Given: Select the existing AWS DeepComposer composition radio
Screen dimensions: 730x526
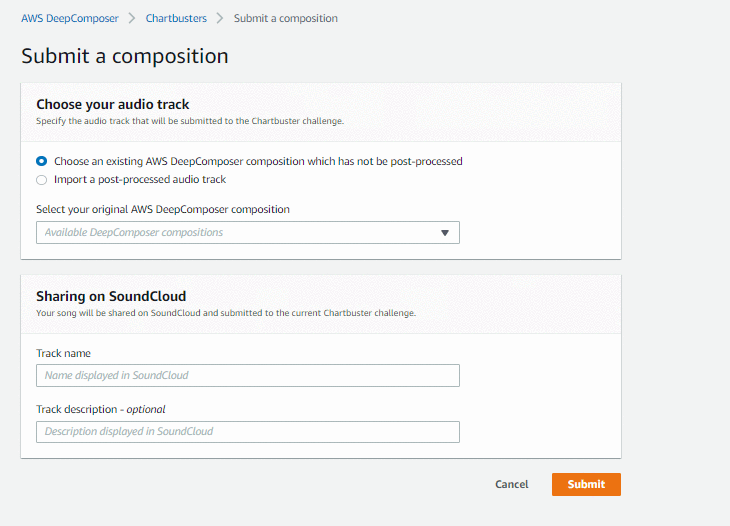Looking at the screenshot, I should [x=41, y=161].
